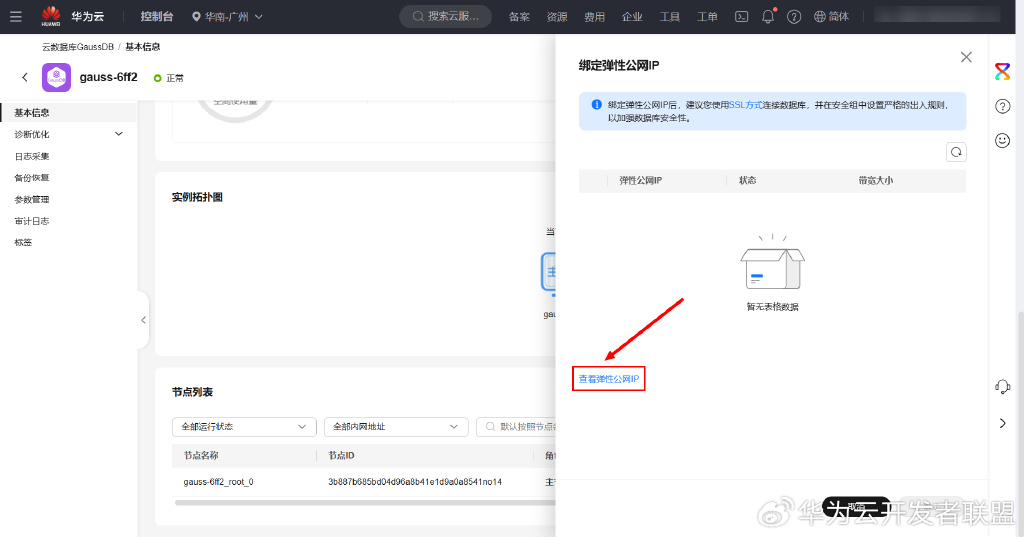Focus the 搜索云服 search box
The image size is (1024, 537).
(x=445, y=16)
